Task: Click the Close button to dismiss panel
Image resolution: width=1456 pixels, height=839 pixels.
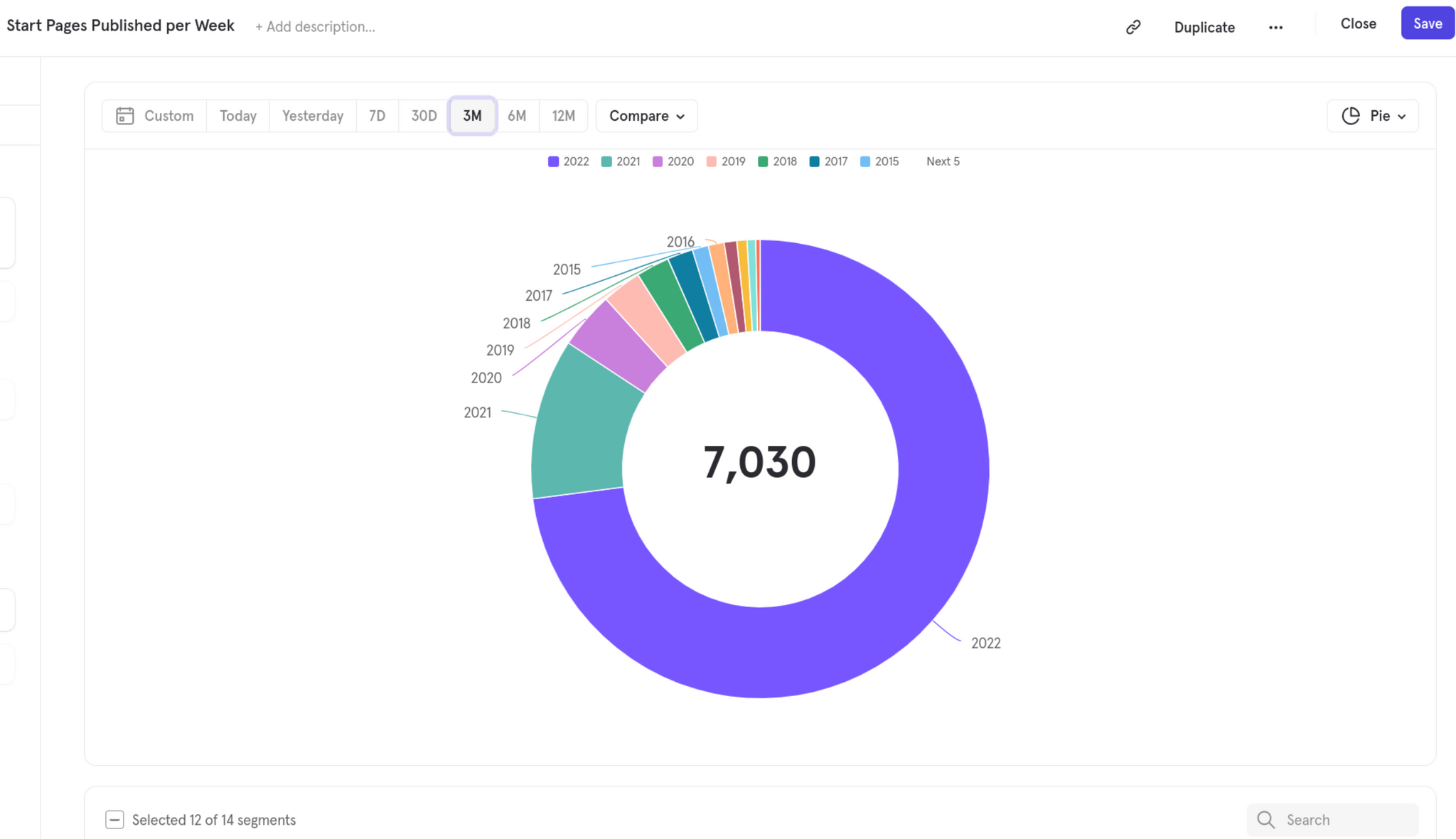Action: coord(1358,22)
